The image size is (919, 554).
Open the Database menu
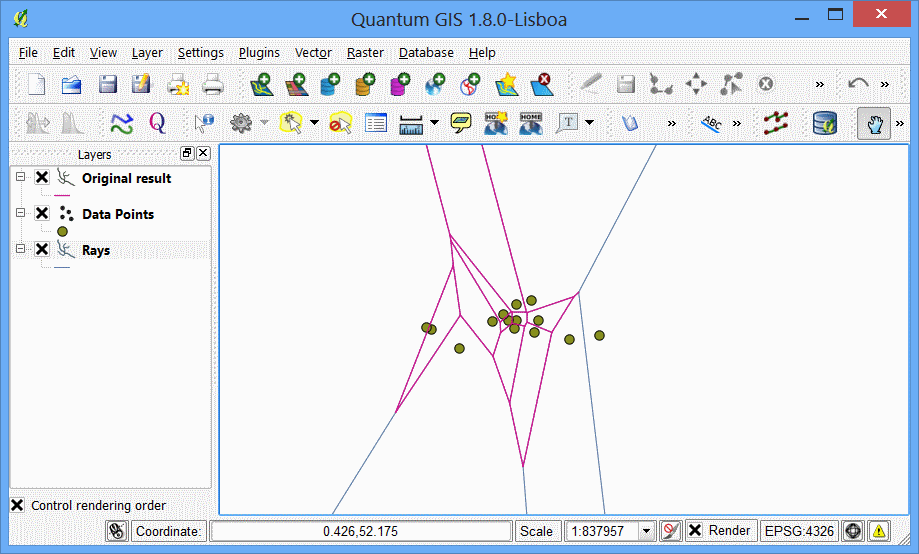coord(426,53)
